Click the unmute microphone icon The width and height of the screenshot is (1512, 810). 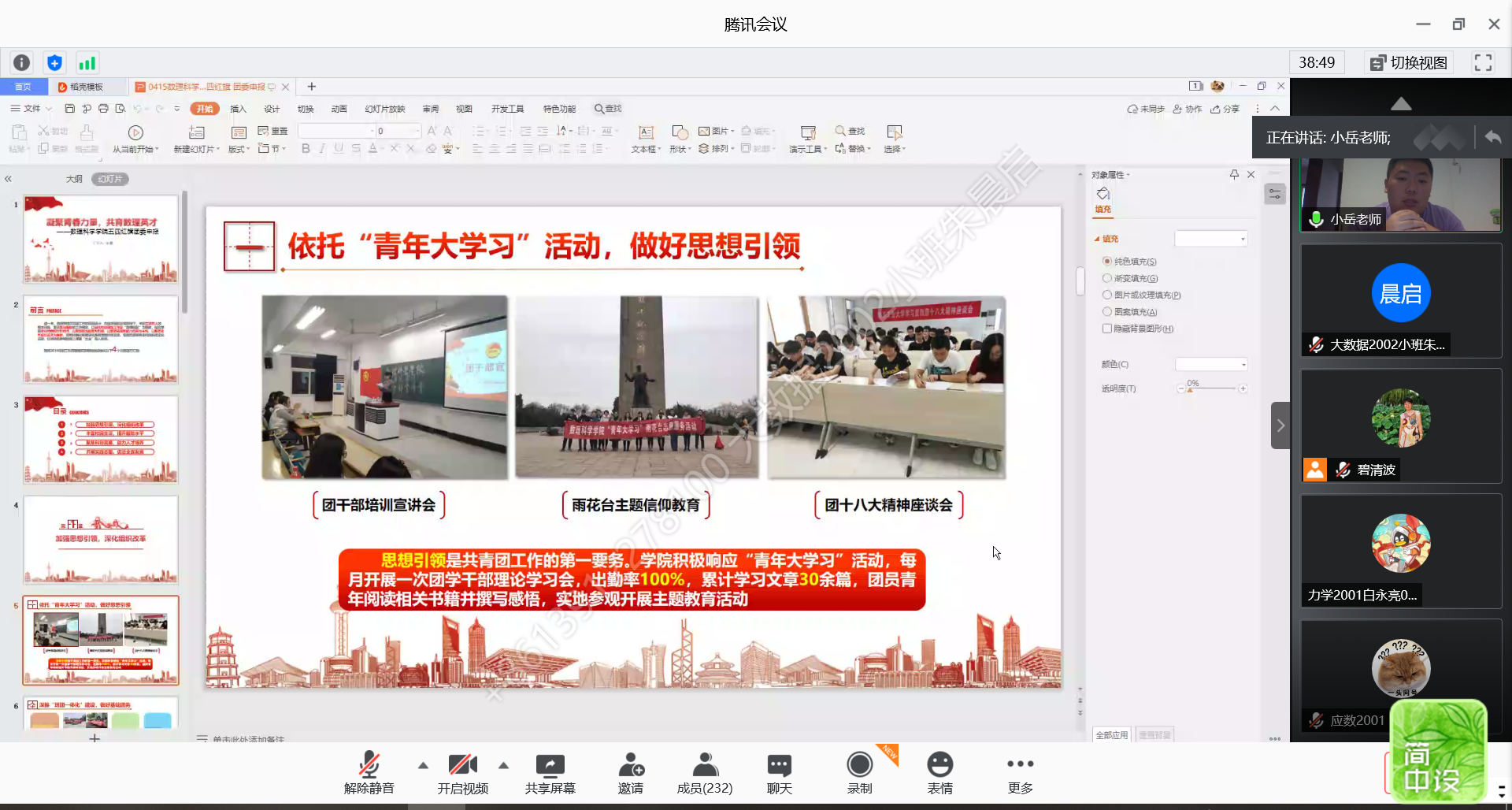pos(369,765)
